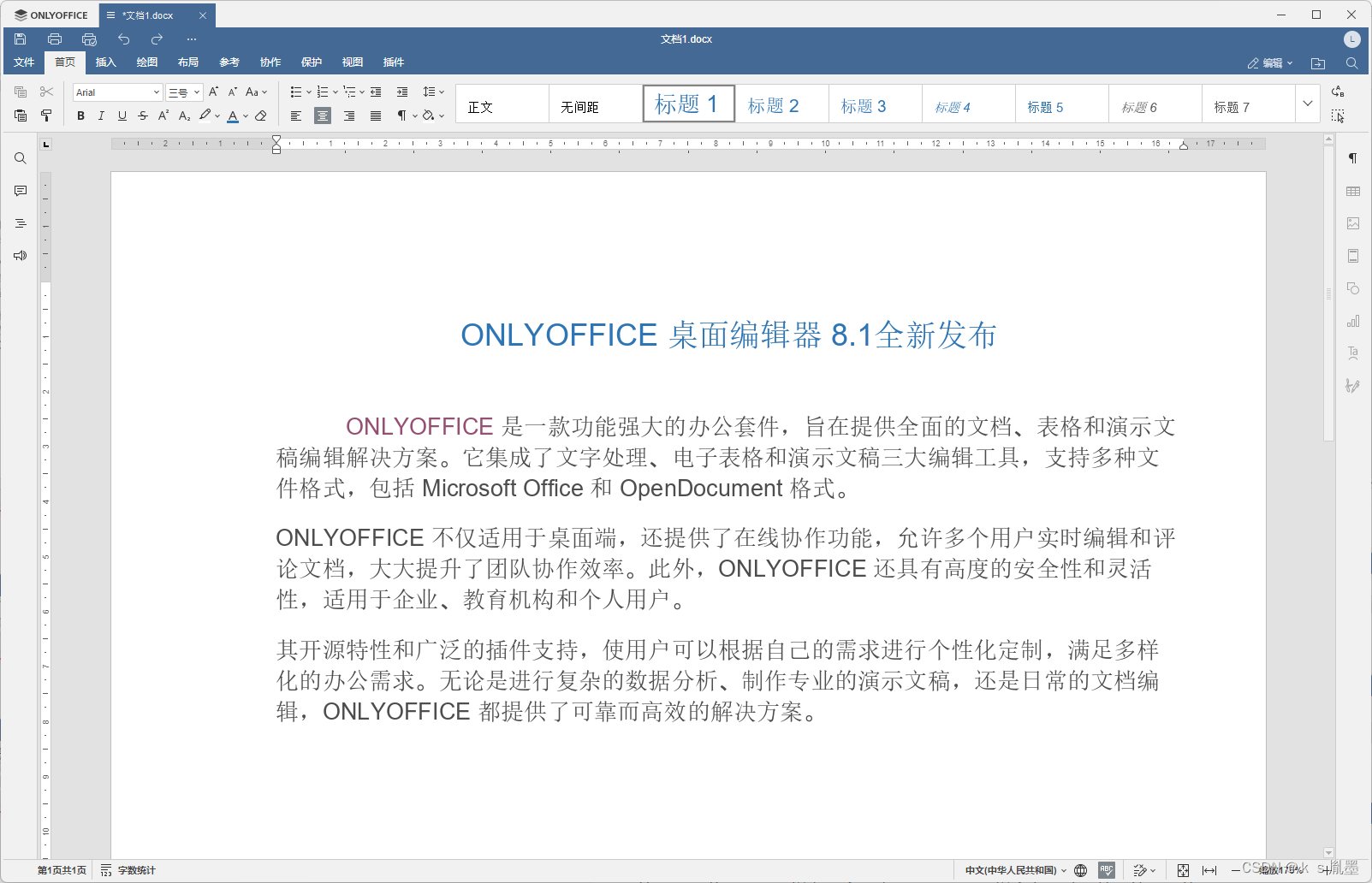Screen dimensions: 1372x883
Task: Switch to the 布局 tab
Action: click(188, 62)
